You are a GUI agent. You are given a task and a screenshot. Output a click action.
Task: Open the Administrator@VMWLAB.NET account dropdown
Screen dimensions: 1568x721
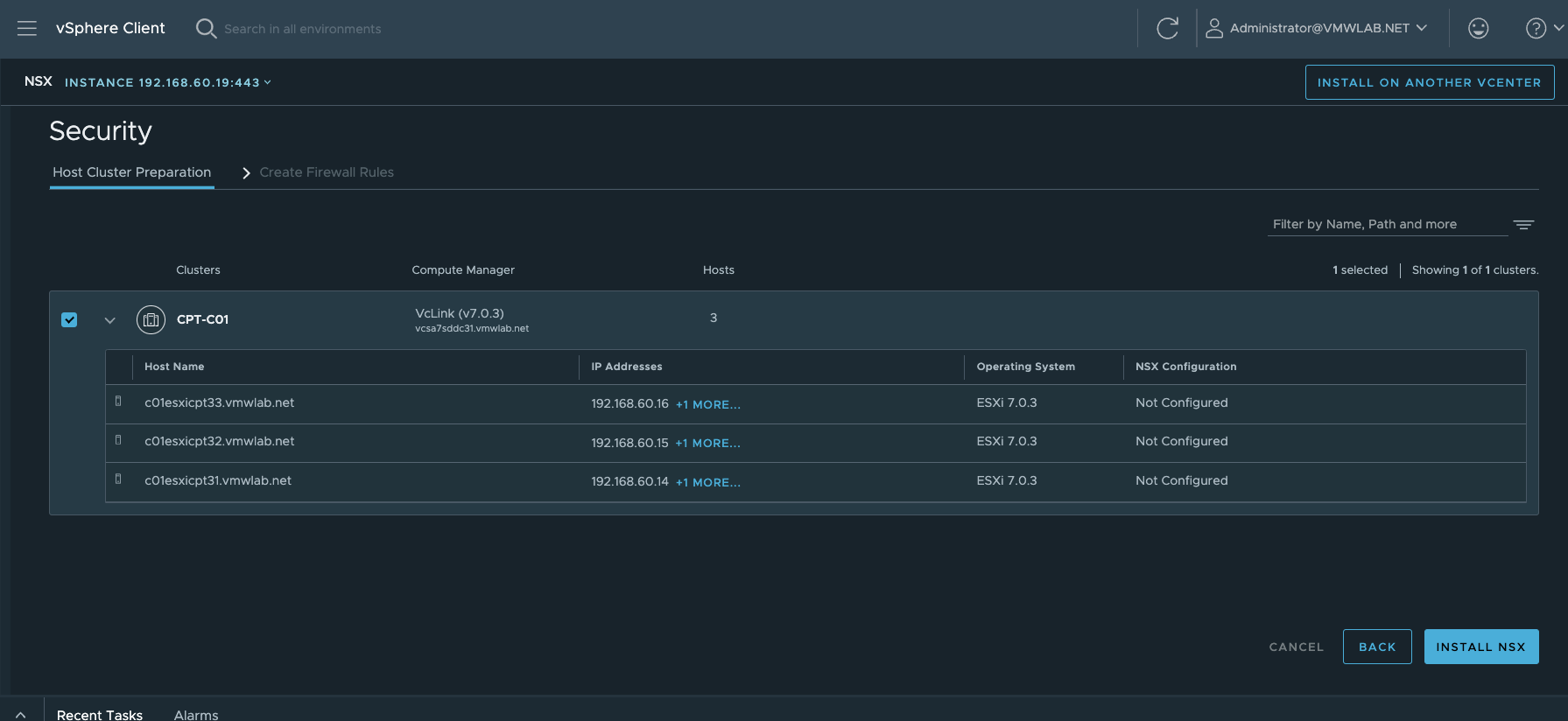tap(1328, 28)
